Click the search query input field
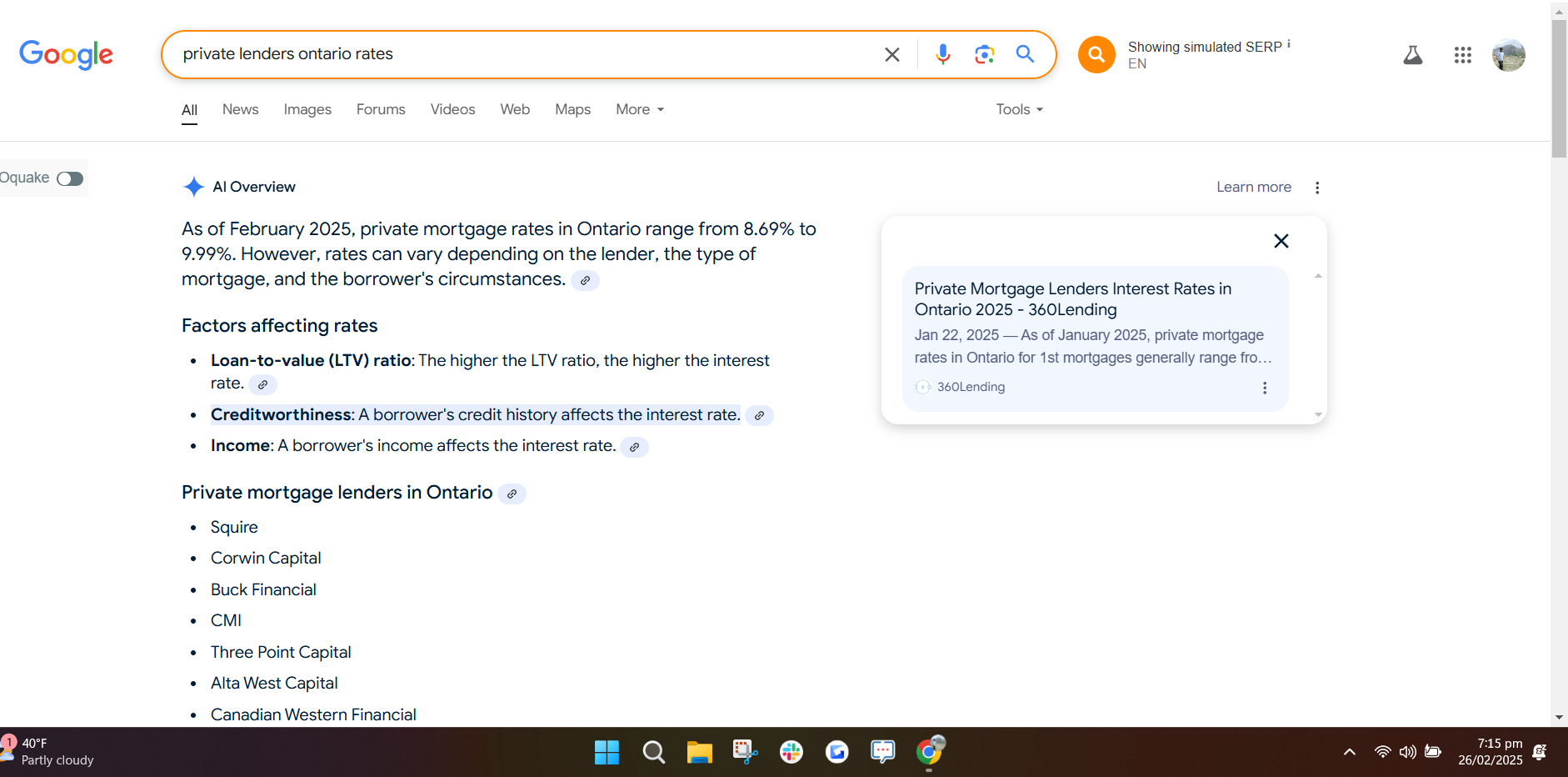This screenshot has width=1568, height=777. click(x=525, y=54)
